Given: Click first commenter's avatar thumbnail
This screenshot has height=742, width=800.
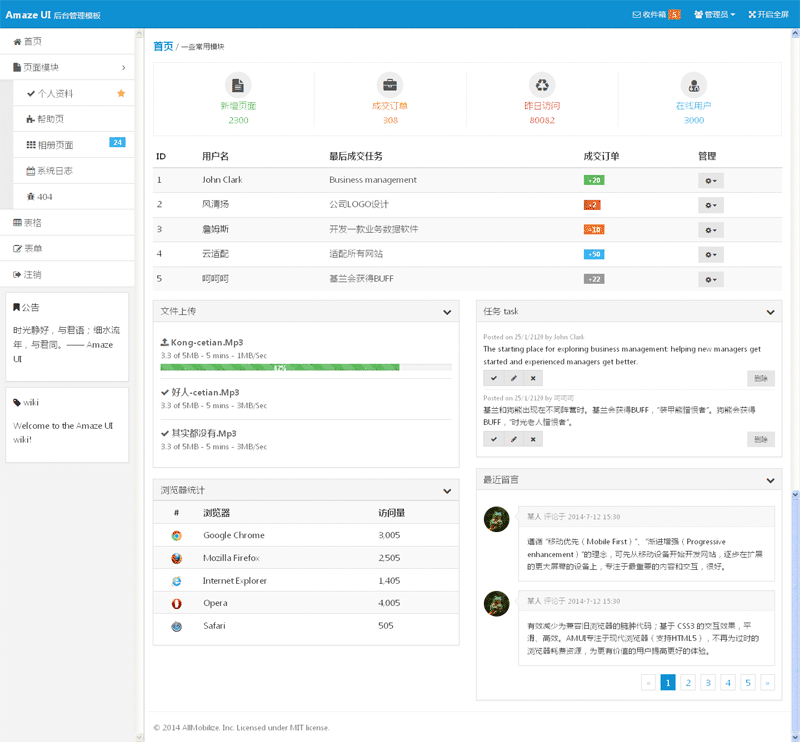Looking at the screenshot, I should tap(496, 519).
